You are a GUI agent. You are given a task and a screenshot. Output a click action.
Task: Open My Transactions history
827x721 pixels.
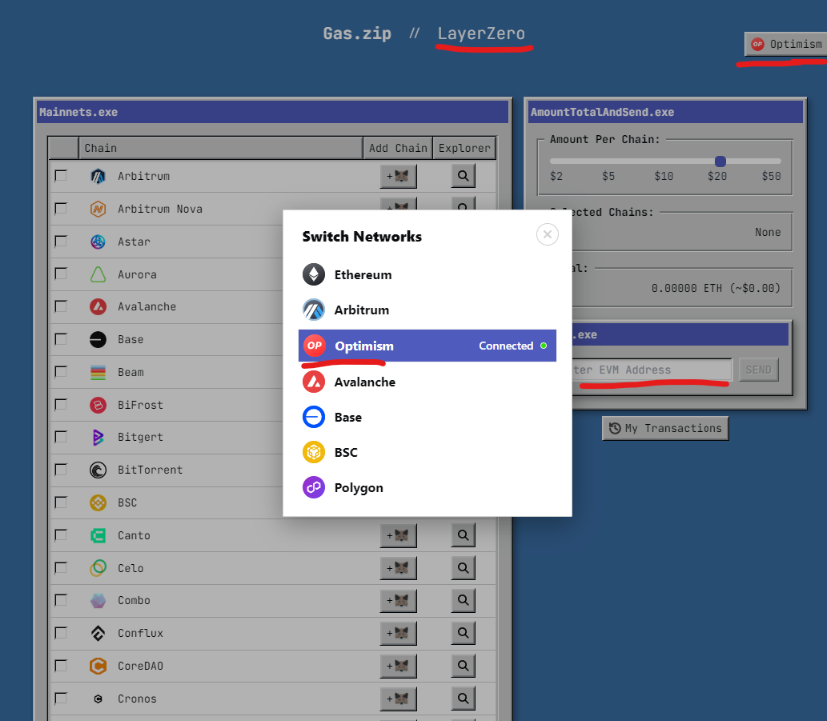point(666,428)
